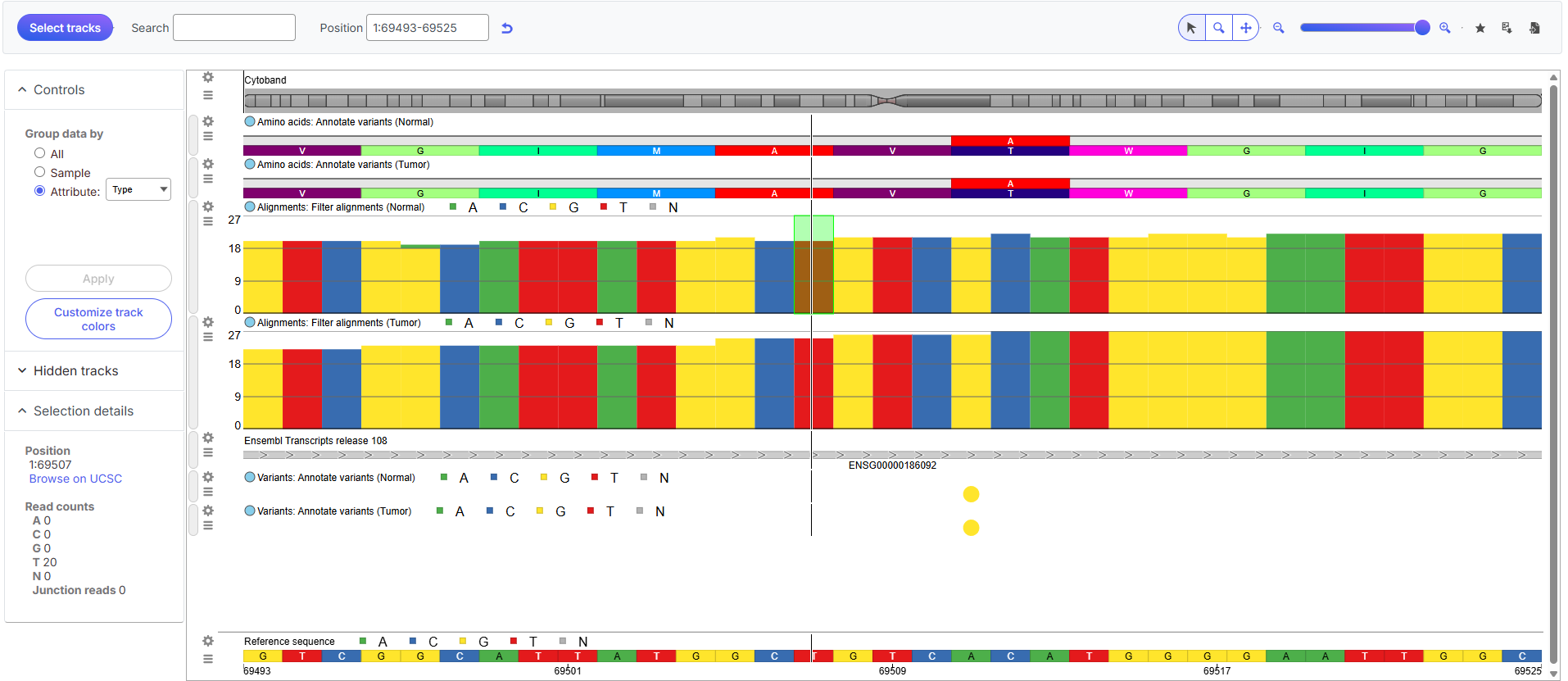Click into the Search input field
Screen dimensions: 1568x681
pyautogui.click(x=234, y=28)
